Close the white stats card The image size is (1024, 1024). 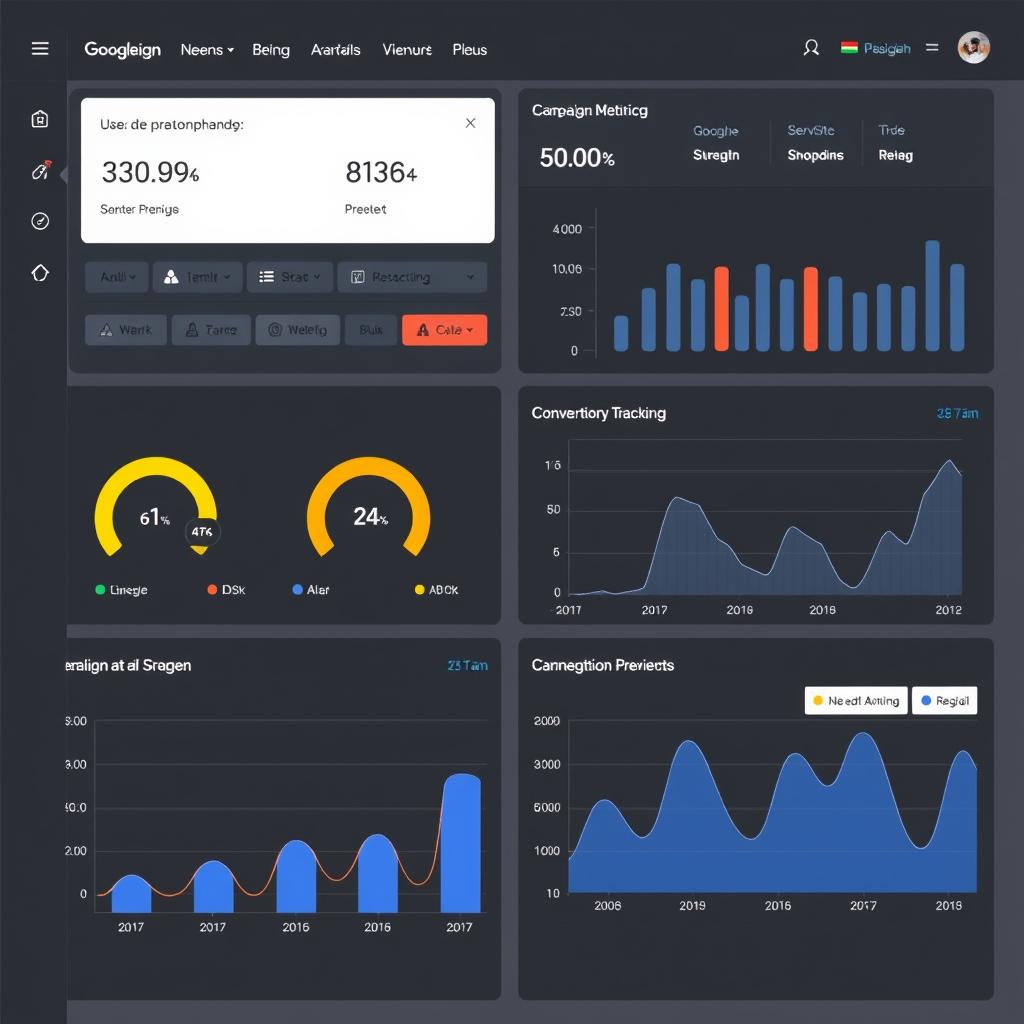click(x=470, y=123)
